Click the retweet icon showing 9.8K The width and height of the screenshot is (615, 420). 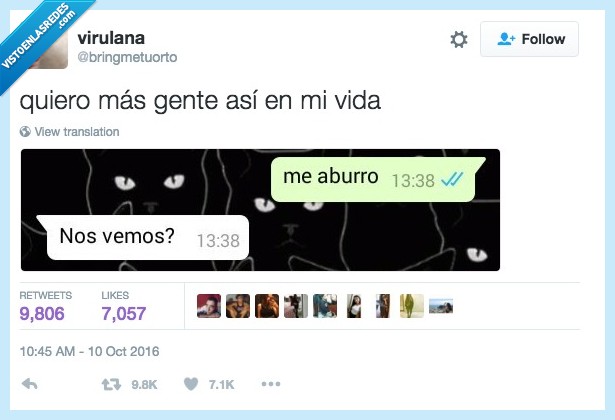111,384
